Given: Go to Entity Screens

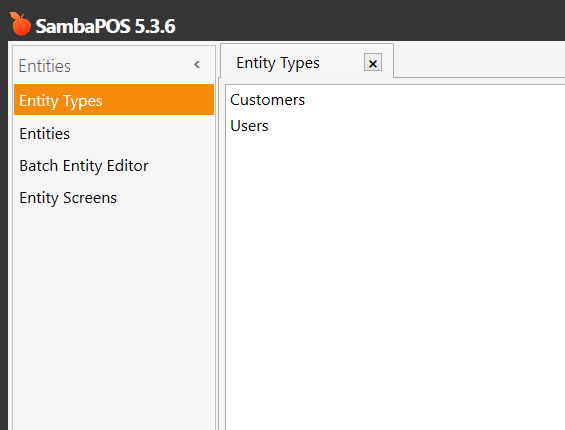Looking at the screenshot, I should [114, 198].
